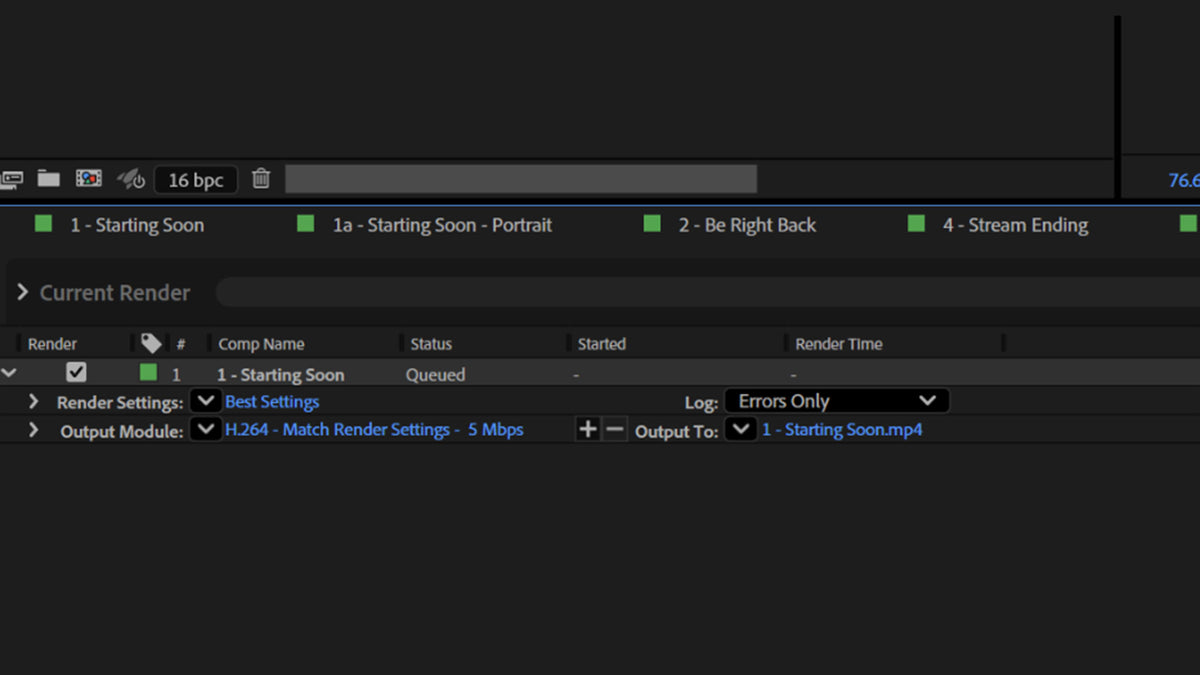Click the interpret footage icon

[10, 179]
